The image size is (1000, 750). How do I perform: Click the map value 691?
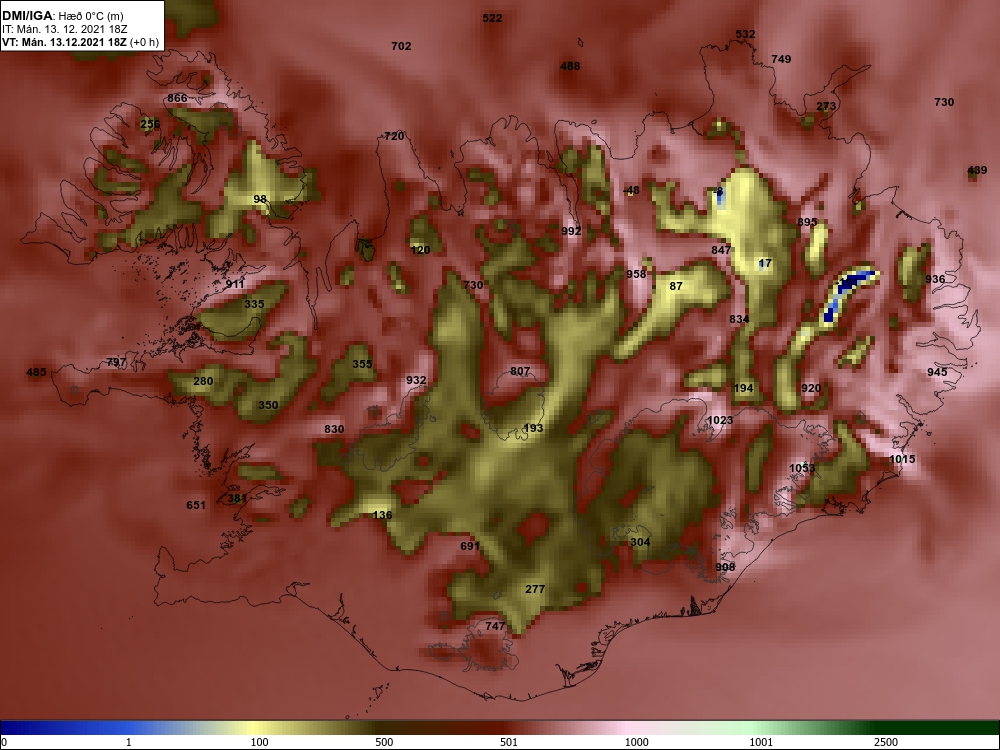(470, 547)
